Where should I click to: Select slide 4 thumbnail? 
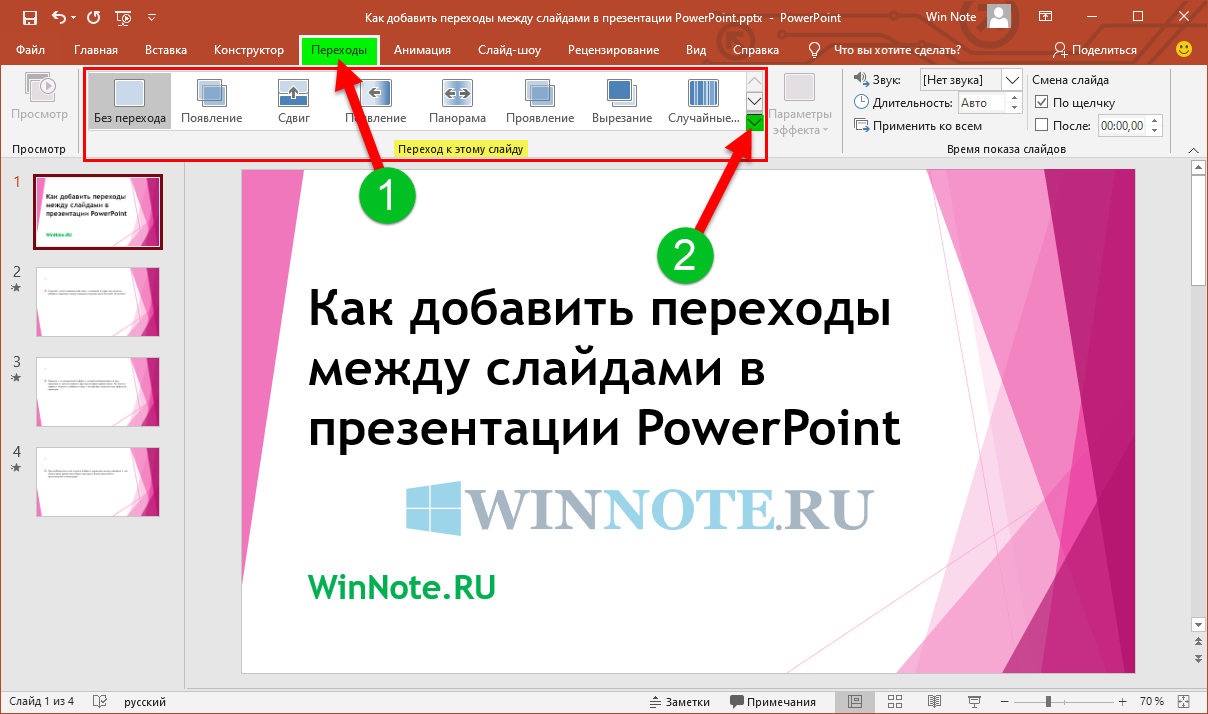98,482
